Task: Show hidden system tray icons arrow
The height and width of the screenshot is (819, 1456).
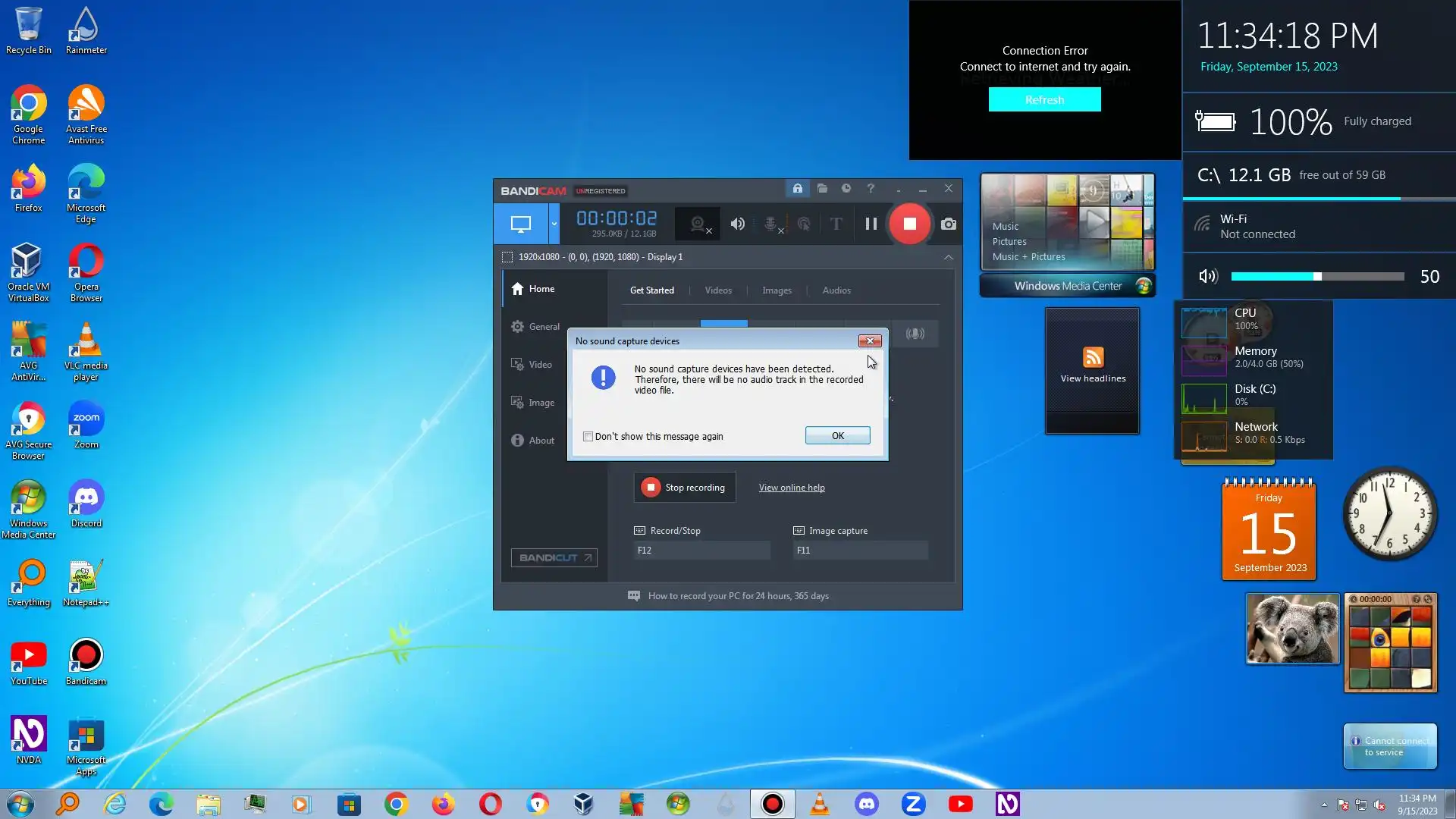Action: (1324, 805)
